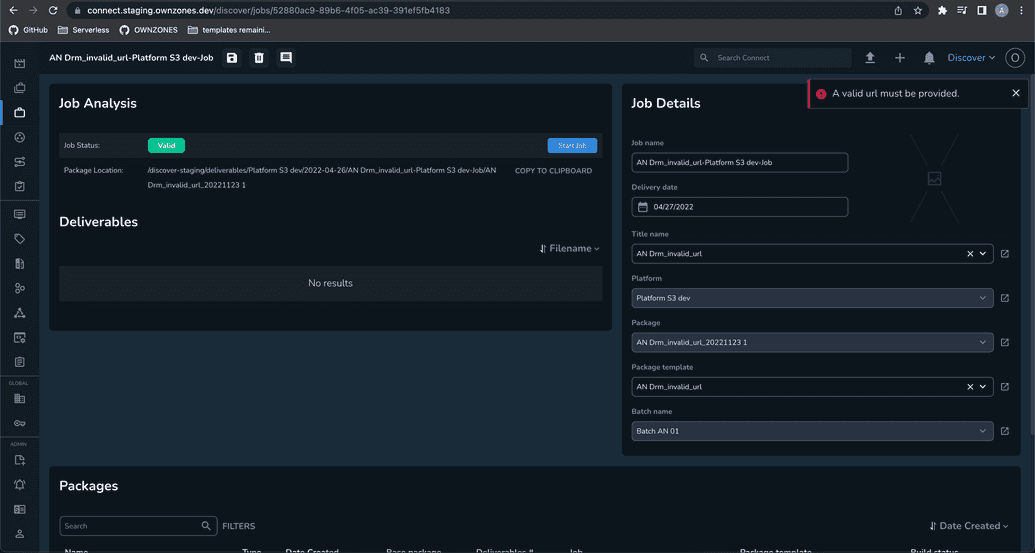The width and height of the screenshot is (1035, 553).
Task: Expand the Package template dropdown
Action: [982, 387]
